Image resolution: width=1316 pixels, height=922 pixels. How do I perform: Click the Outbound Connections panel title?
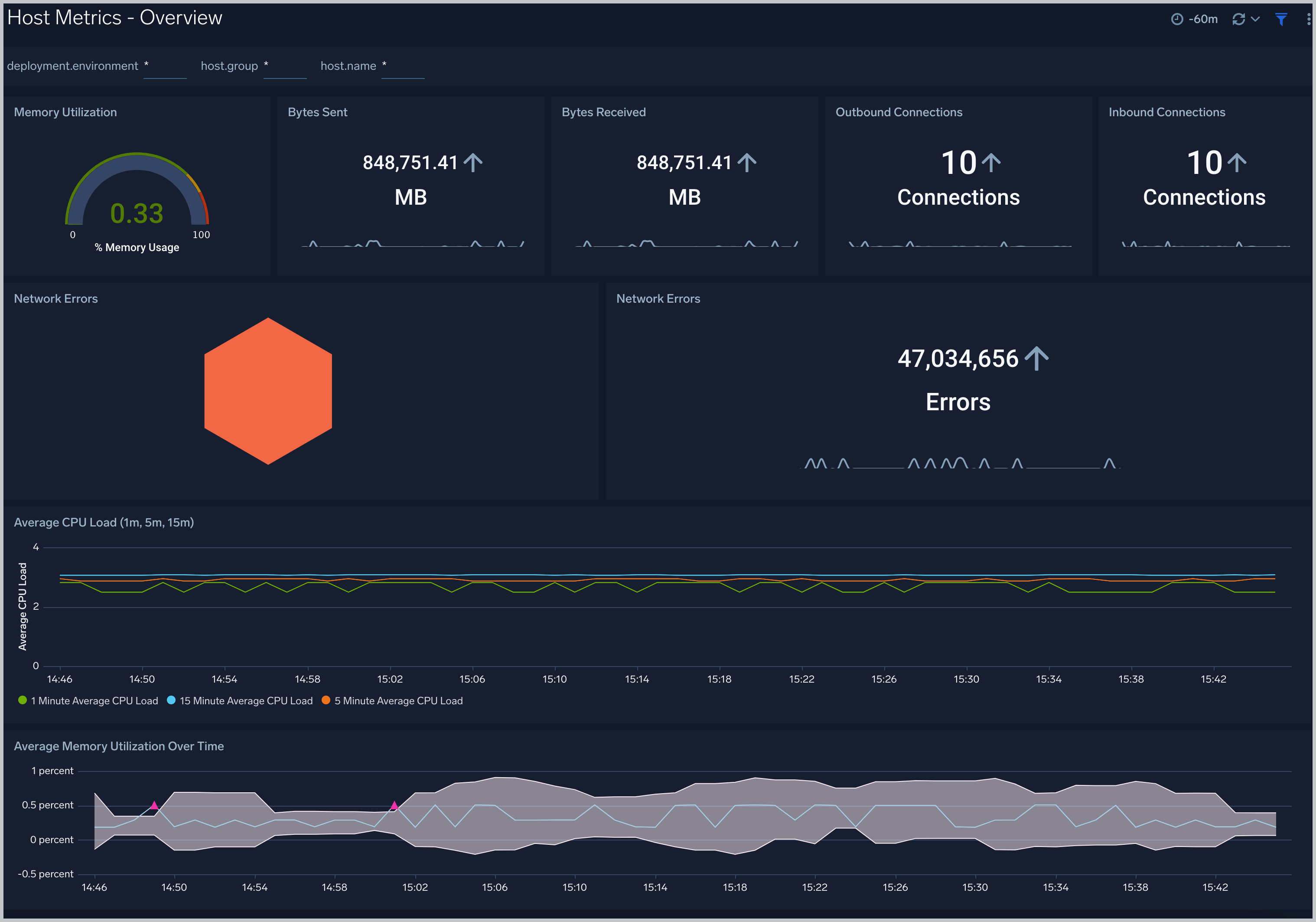pyautogui.click(x=899, y=112)
